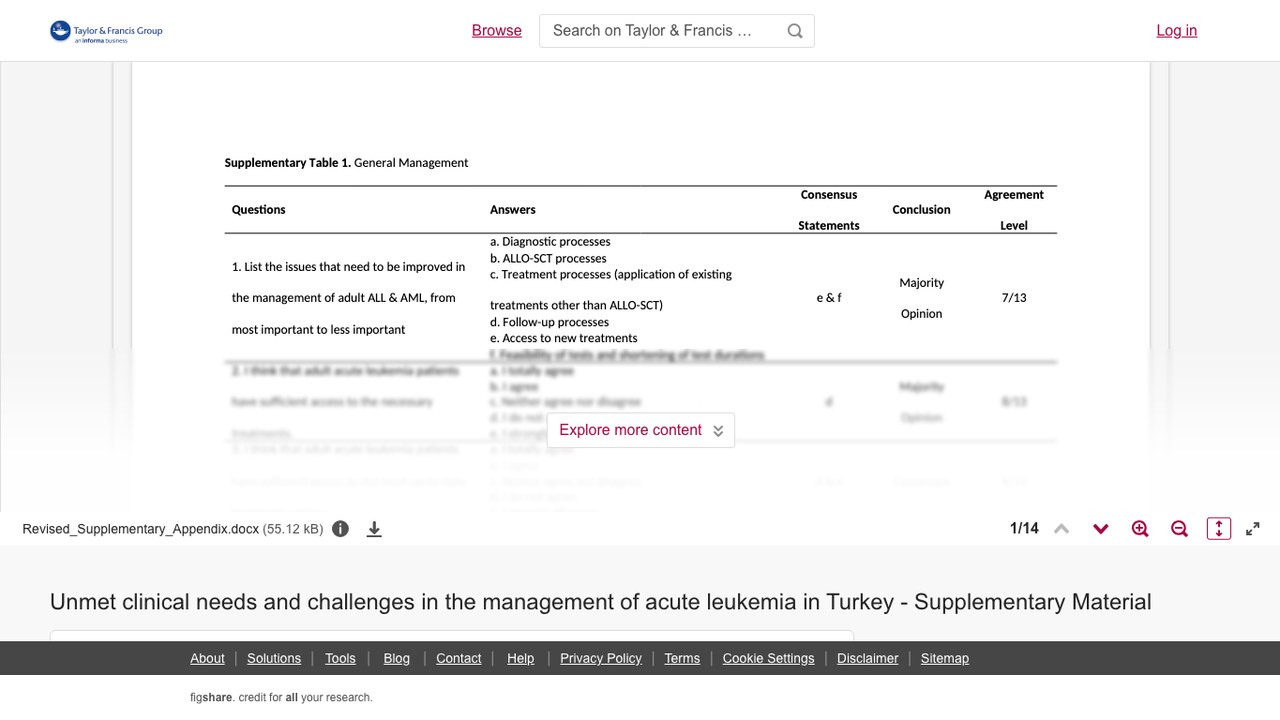Zoom in on the document
This screenshot has height=720, width=1280.
pyautogui.click(x=1140, y=529)
